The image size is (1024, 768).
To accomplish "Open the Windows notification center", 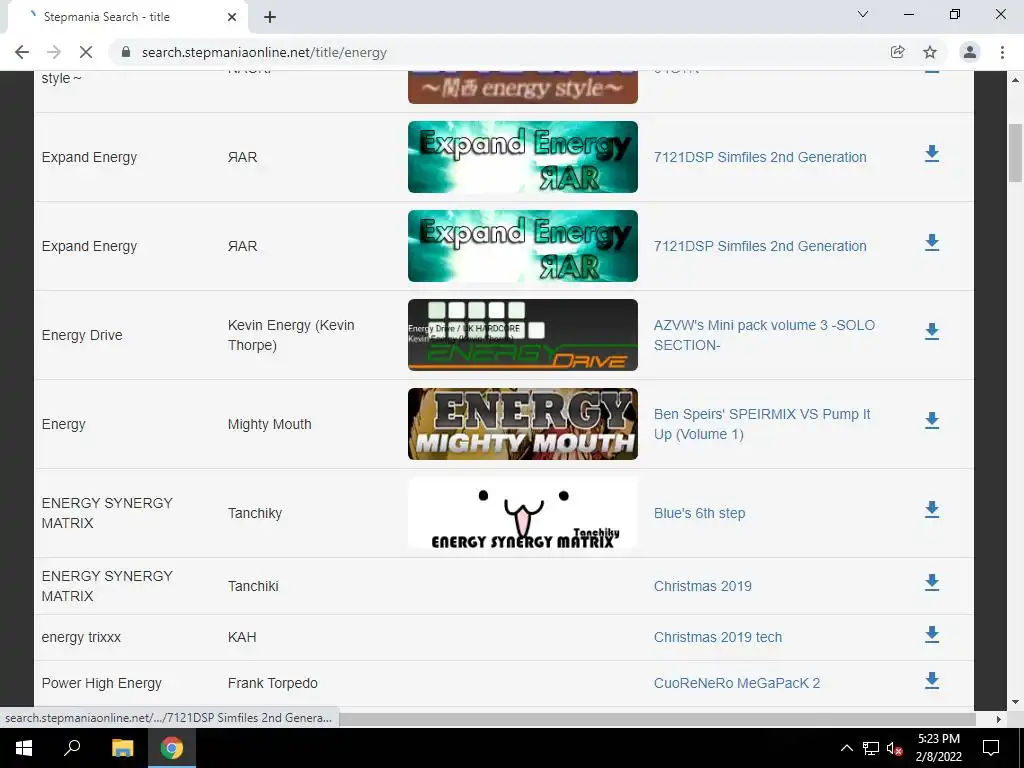I will coord(991,748).
